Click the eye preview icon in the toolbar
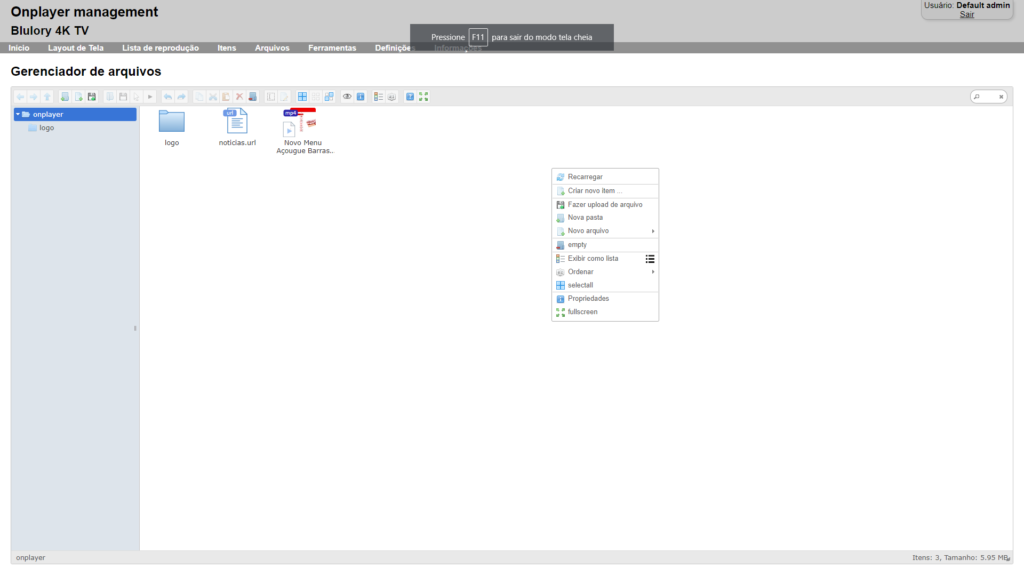1024x576 pixels. click(347, 97)
